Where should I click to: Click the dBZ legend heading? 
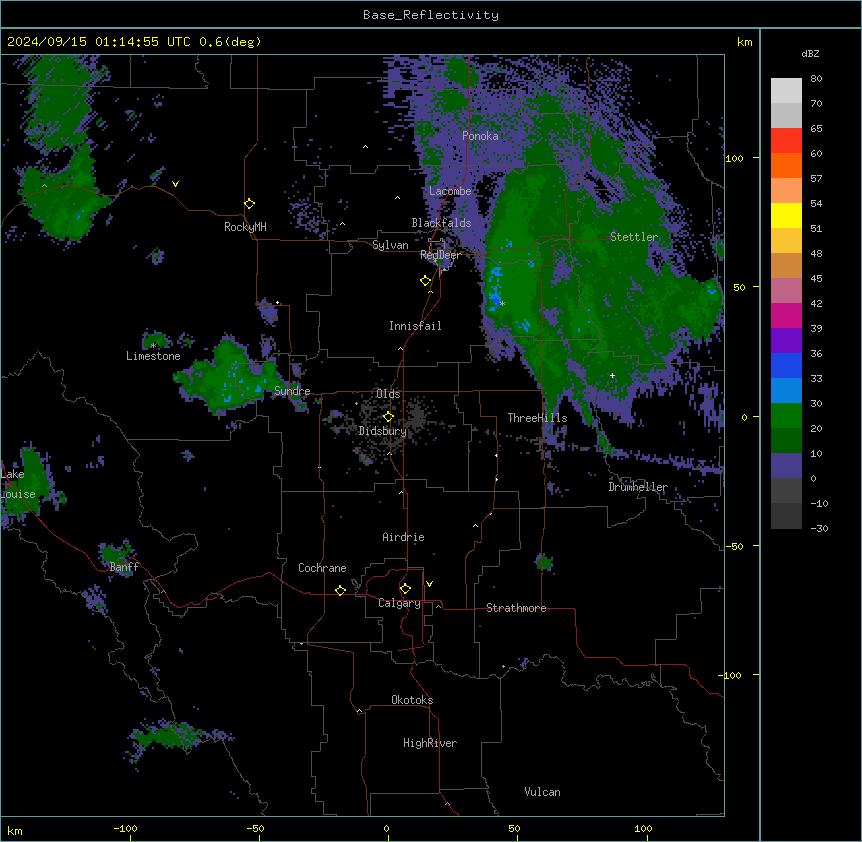pyautogui.click(x=810, y=53)
